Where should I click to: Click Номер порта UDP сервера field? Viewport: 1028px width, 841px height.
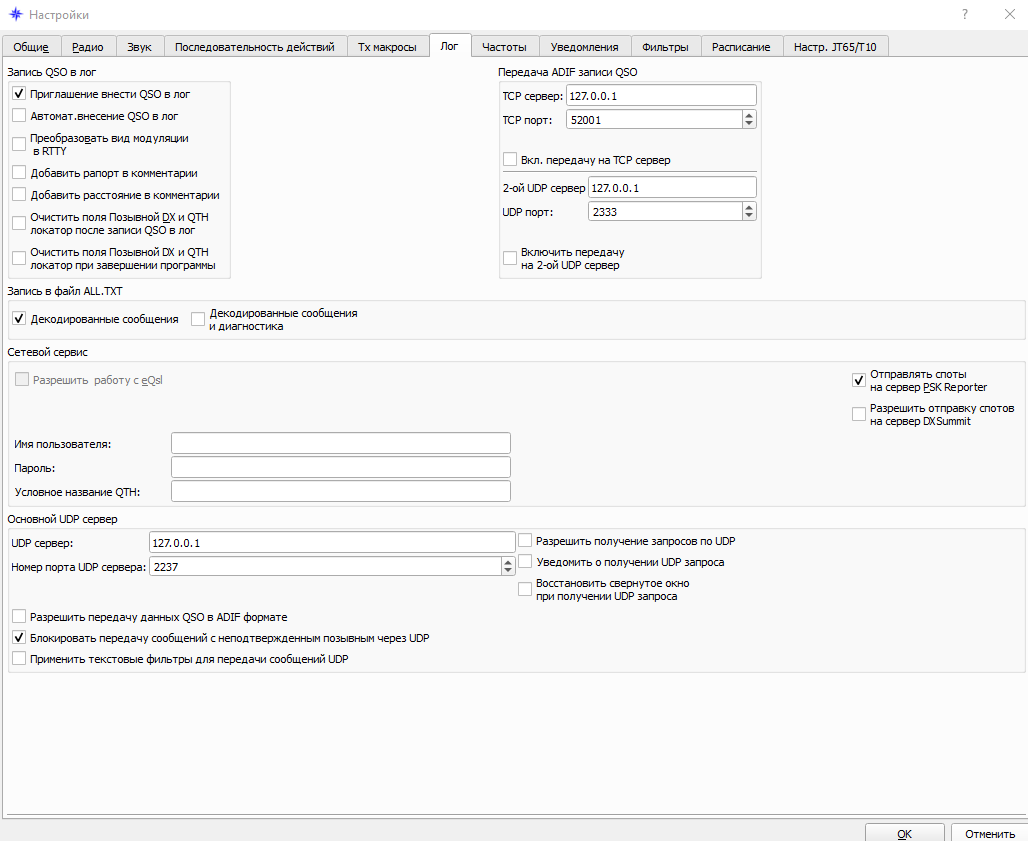(325, 567)
